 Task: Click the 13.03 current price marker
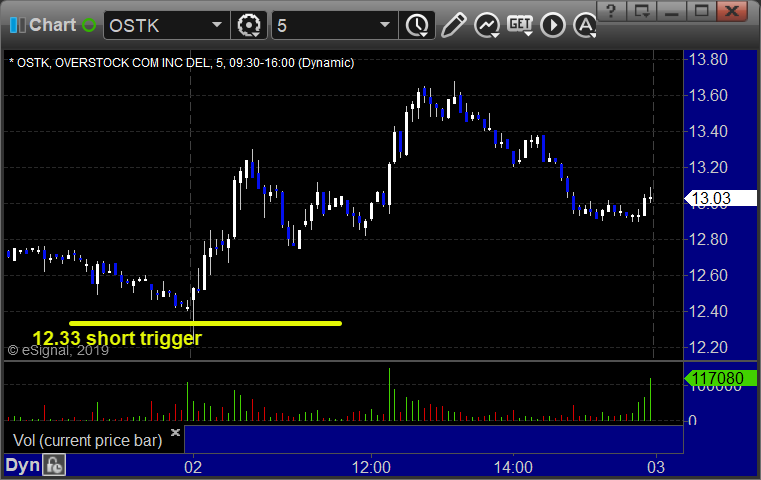click(x=720, y=198)
